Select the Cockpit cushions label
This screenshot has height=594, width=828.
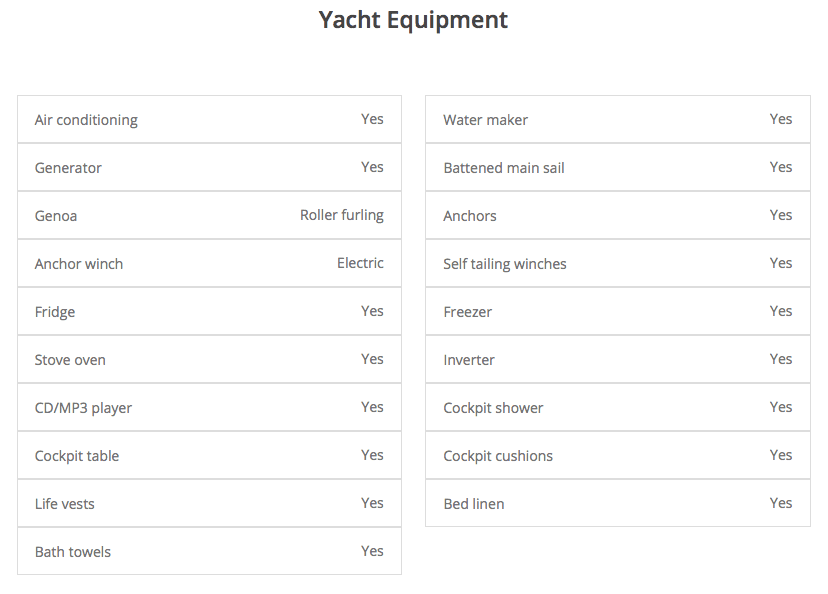tap(498, 456)
